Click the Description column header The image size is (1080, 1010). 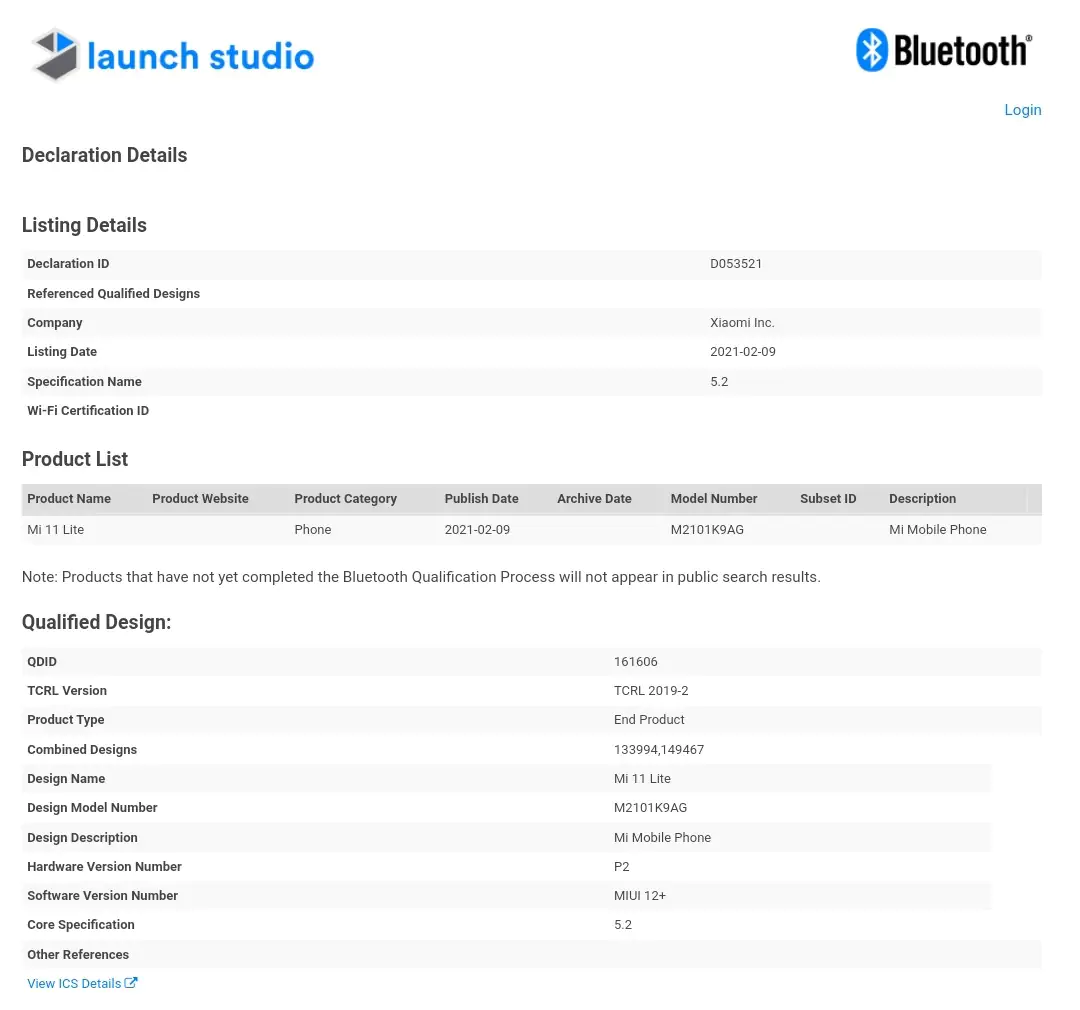point(922,498)
